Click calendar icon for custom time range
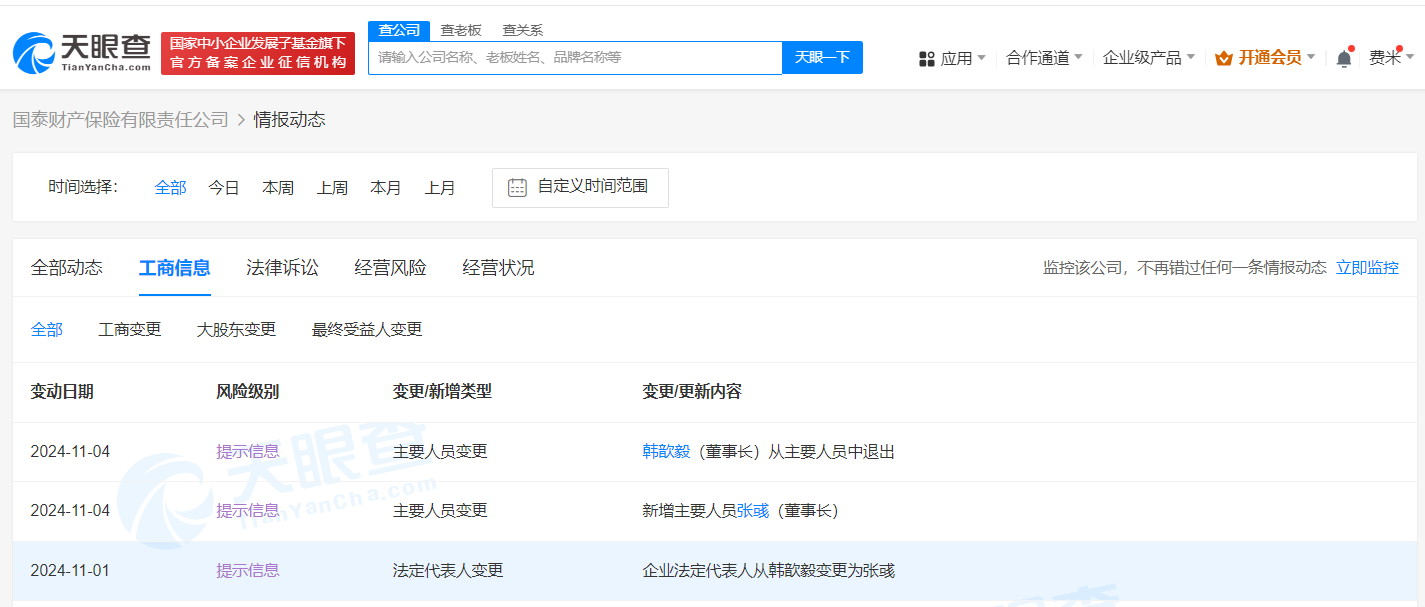 [x=517, y=187]
